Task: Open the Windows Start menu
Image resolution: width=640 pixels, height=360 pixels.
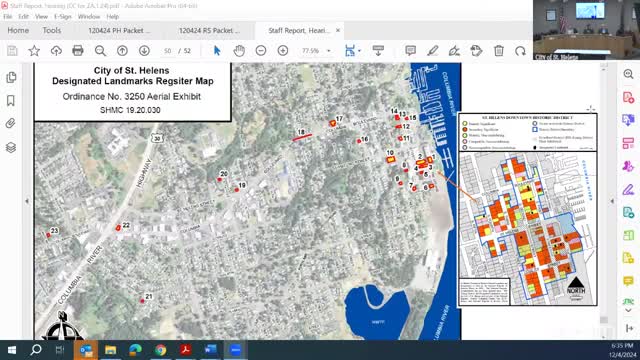Action: [x=12, y=350]
